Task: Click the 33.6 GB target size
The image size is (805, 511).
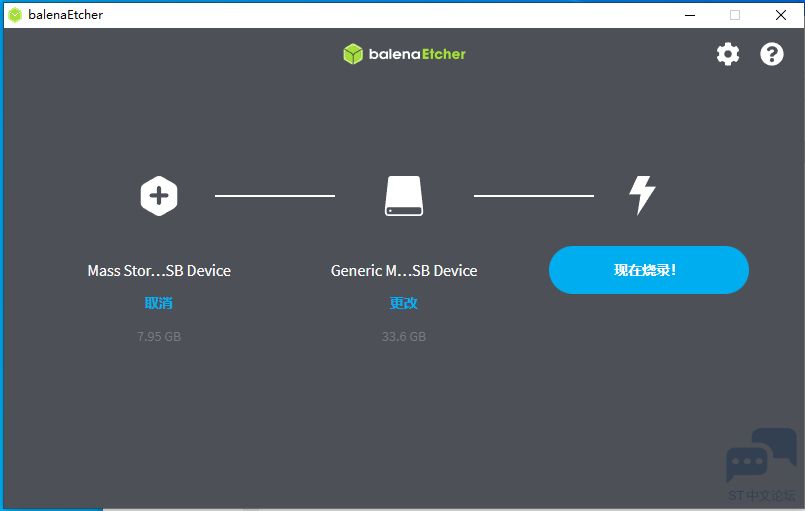Action: tap(404, 337)
